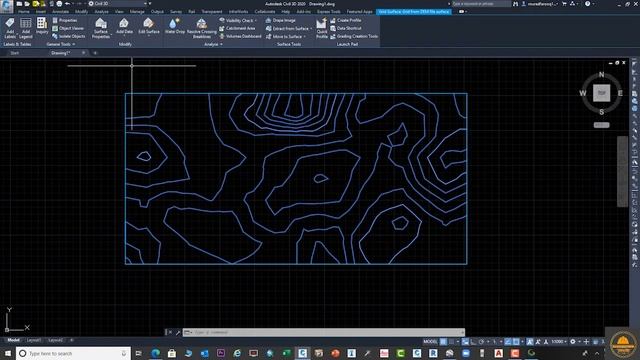Image resolution: width=640 pixels, height=360 pixels.
Task: Launch the Object Viewer
Action: point(68,28)
